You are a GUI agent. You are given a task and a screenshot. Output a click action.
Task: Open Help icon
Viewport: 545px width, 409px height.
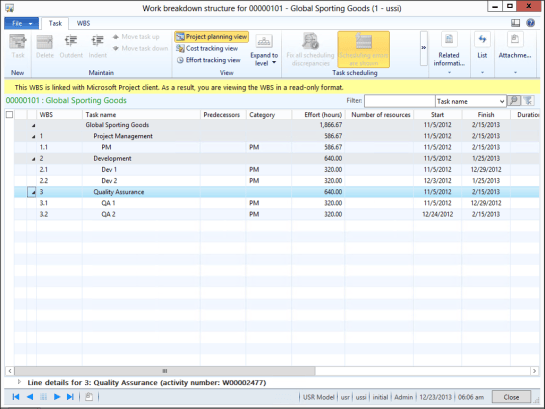tap(530, 23)
